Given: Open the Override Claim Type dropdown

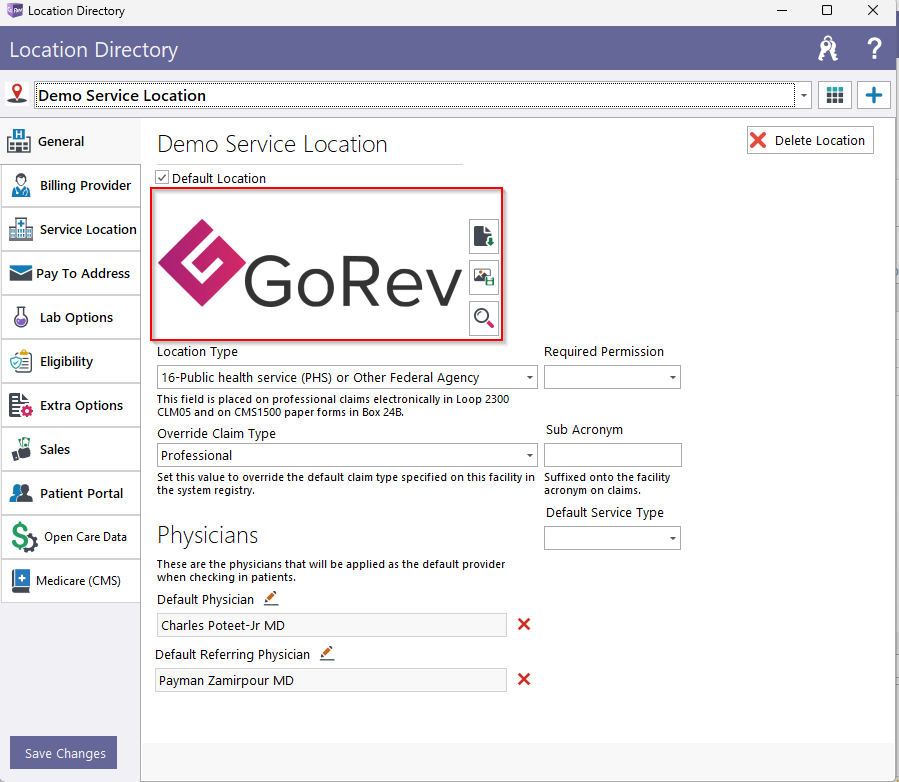Looking at the screenshot, I should [x=347, y=455].
